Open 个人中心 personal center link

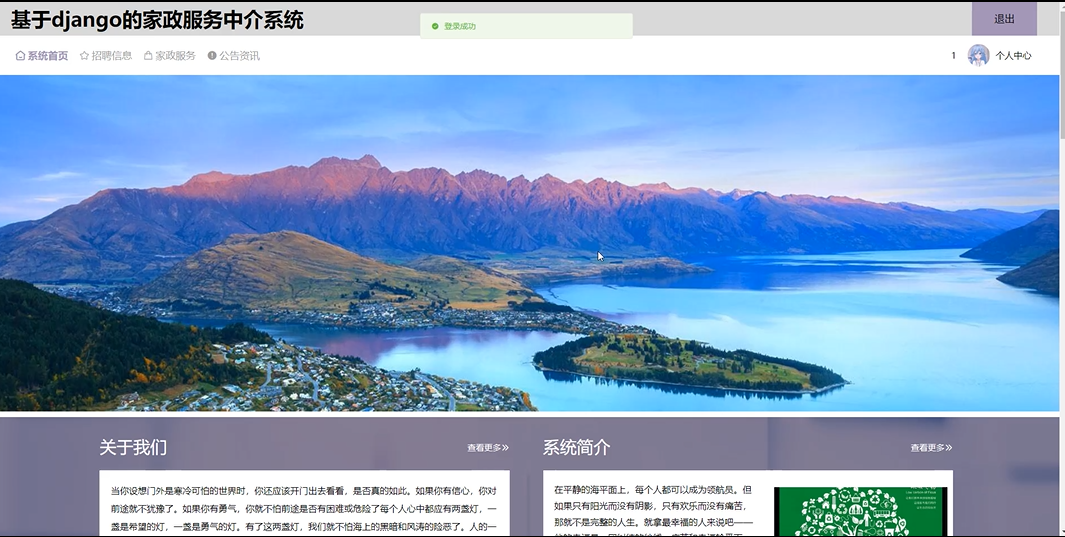pyautogui.click(x=1013, y=56)
